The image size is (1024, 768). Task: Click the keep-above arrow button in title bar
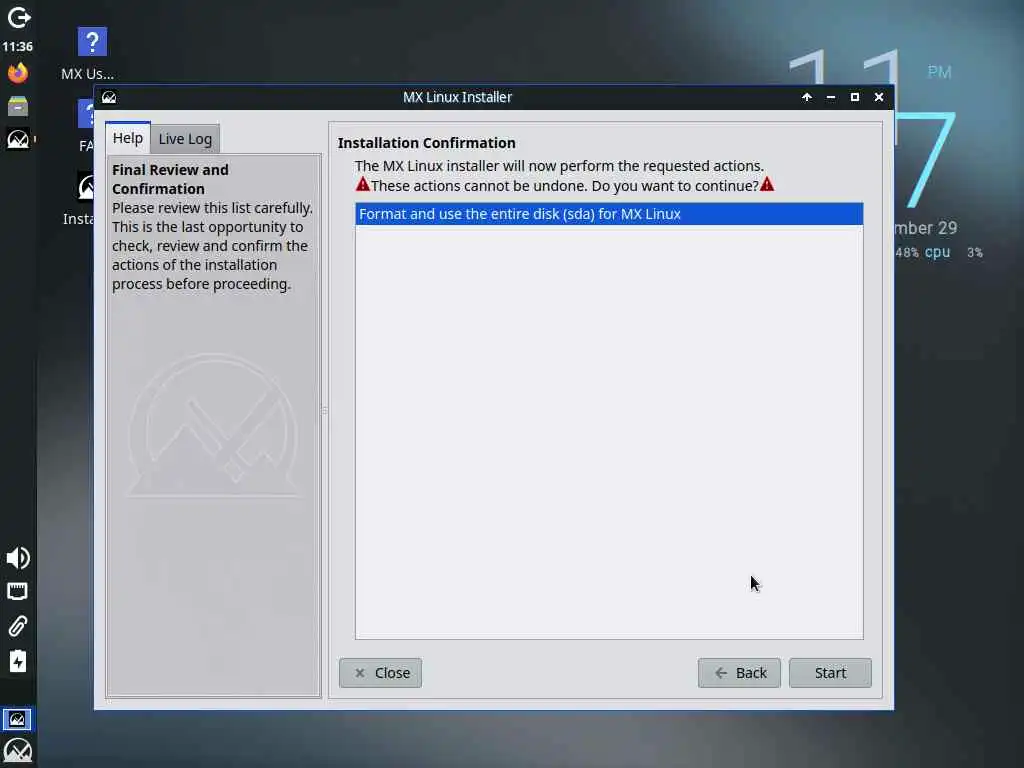(x=807, y=97)
